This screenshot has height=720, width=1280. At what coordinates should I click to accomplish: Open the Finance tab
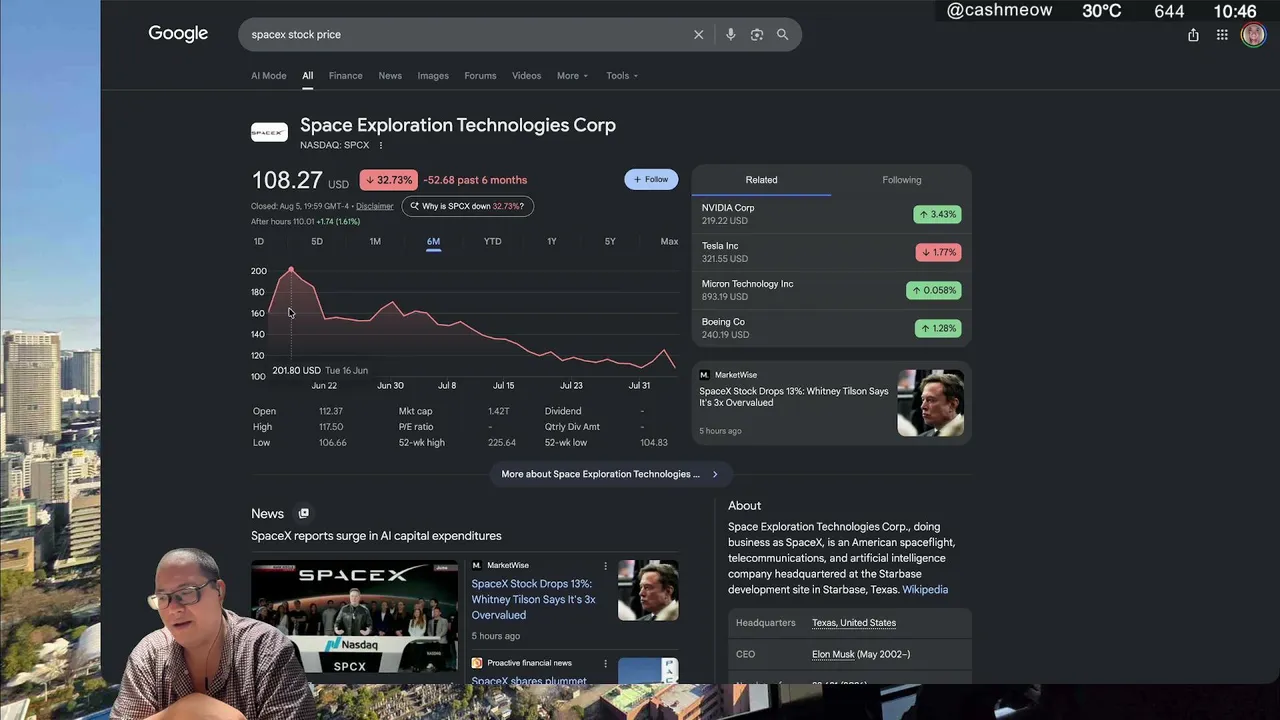[346, 76]
